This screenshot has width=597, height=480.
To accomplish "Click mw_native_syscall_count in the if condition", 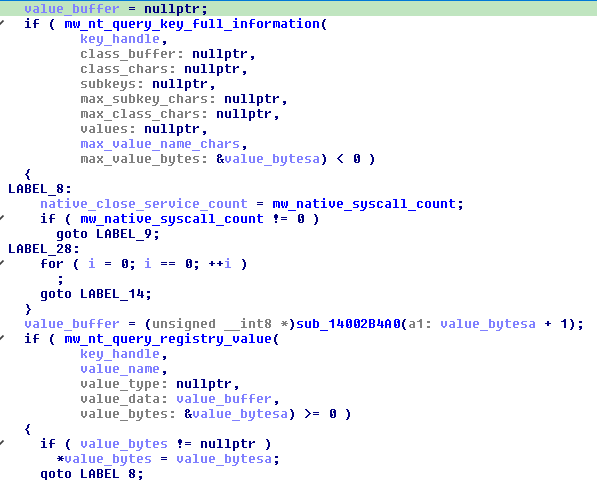I will (x=172, y=218).
